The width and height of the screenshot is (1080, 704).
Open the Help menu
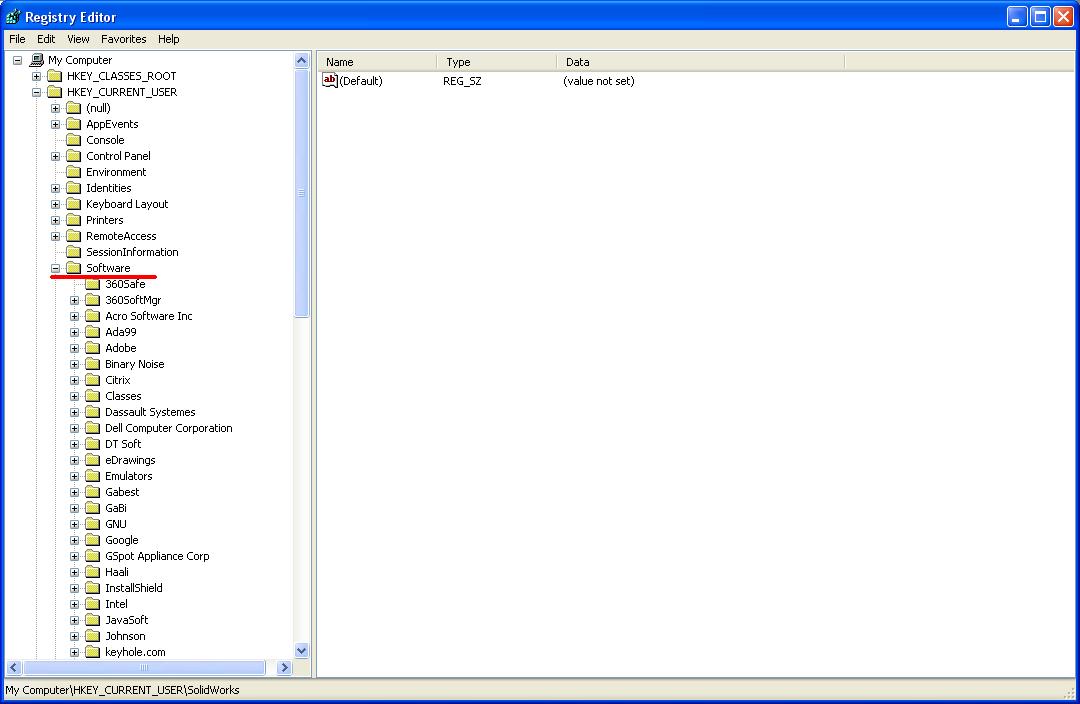coord(169,39)
